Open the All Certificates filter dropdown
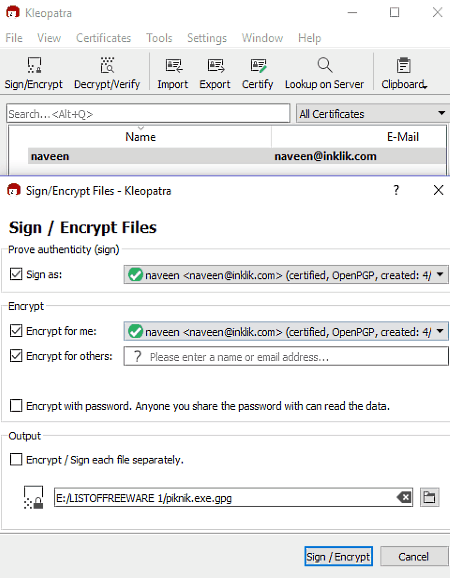450x578 pixels. (373, 114)
